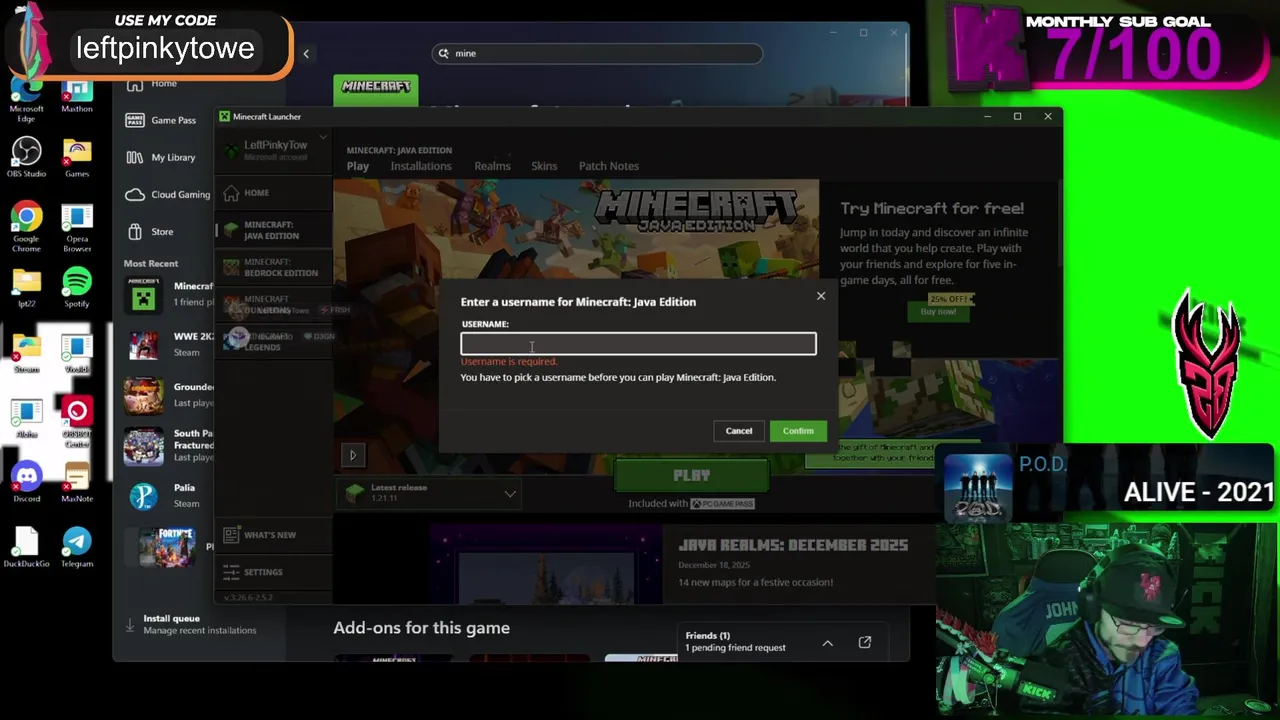This screenshot has width=1280, height=720.
Task: Go back with Xbox app back arrow
Action: pos(306,53)
